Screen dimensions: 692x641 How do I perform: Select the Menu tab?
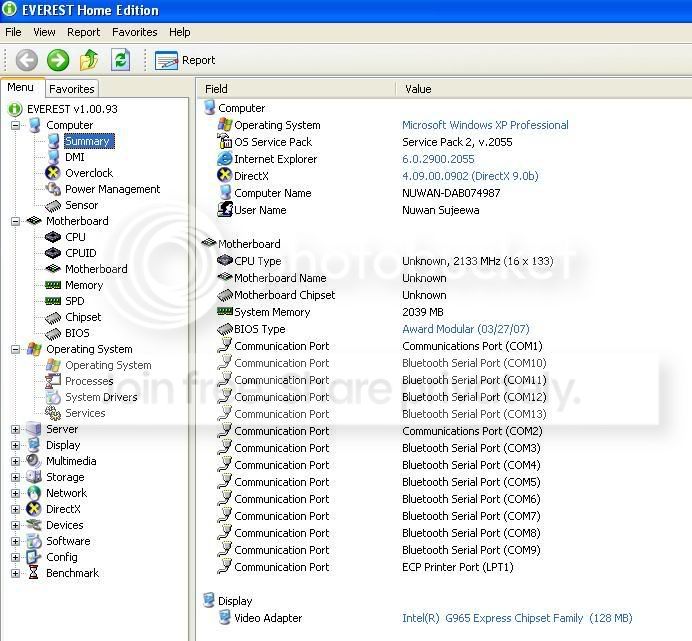pos(20,87)
